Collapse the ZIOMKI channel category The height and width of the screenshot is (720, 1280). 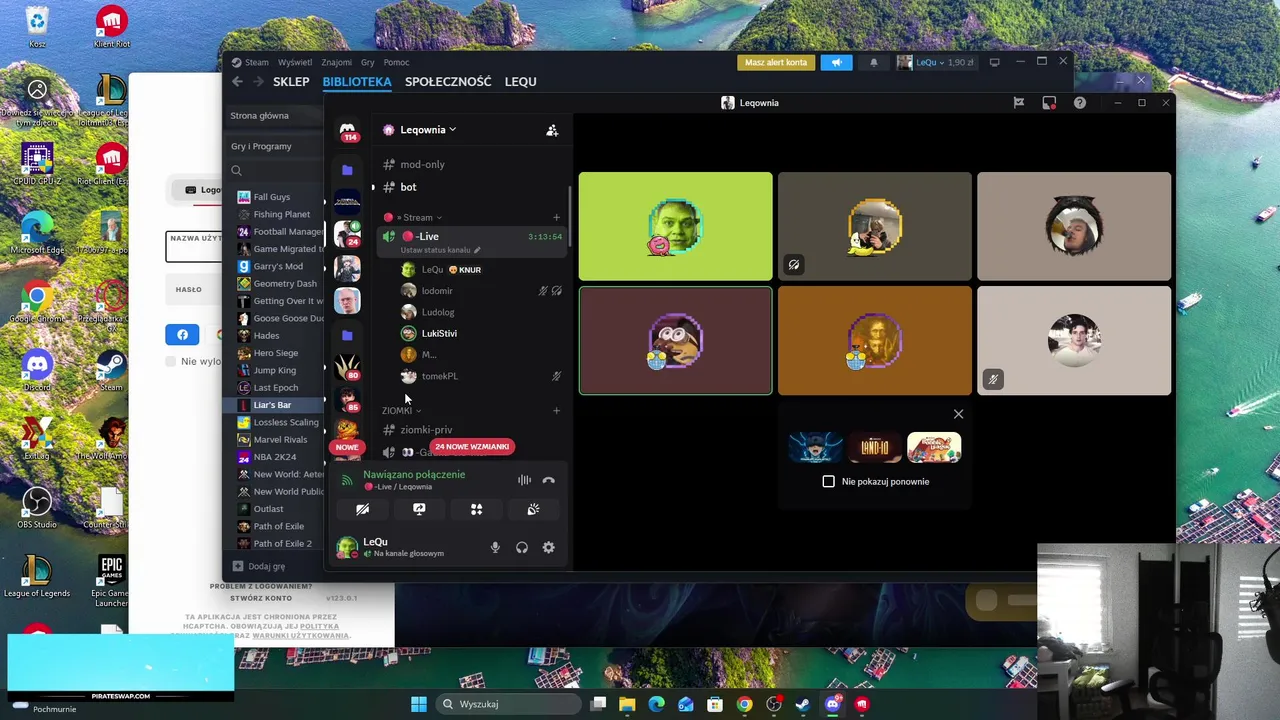pyautogui.click(x=400, y=410)
